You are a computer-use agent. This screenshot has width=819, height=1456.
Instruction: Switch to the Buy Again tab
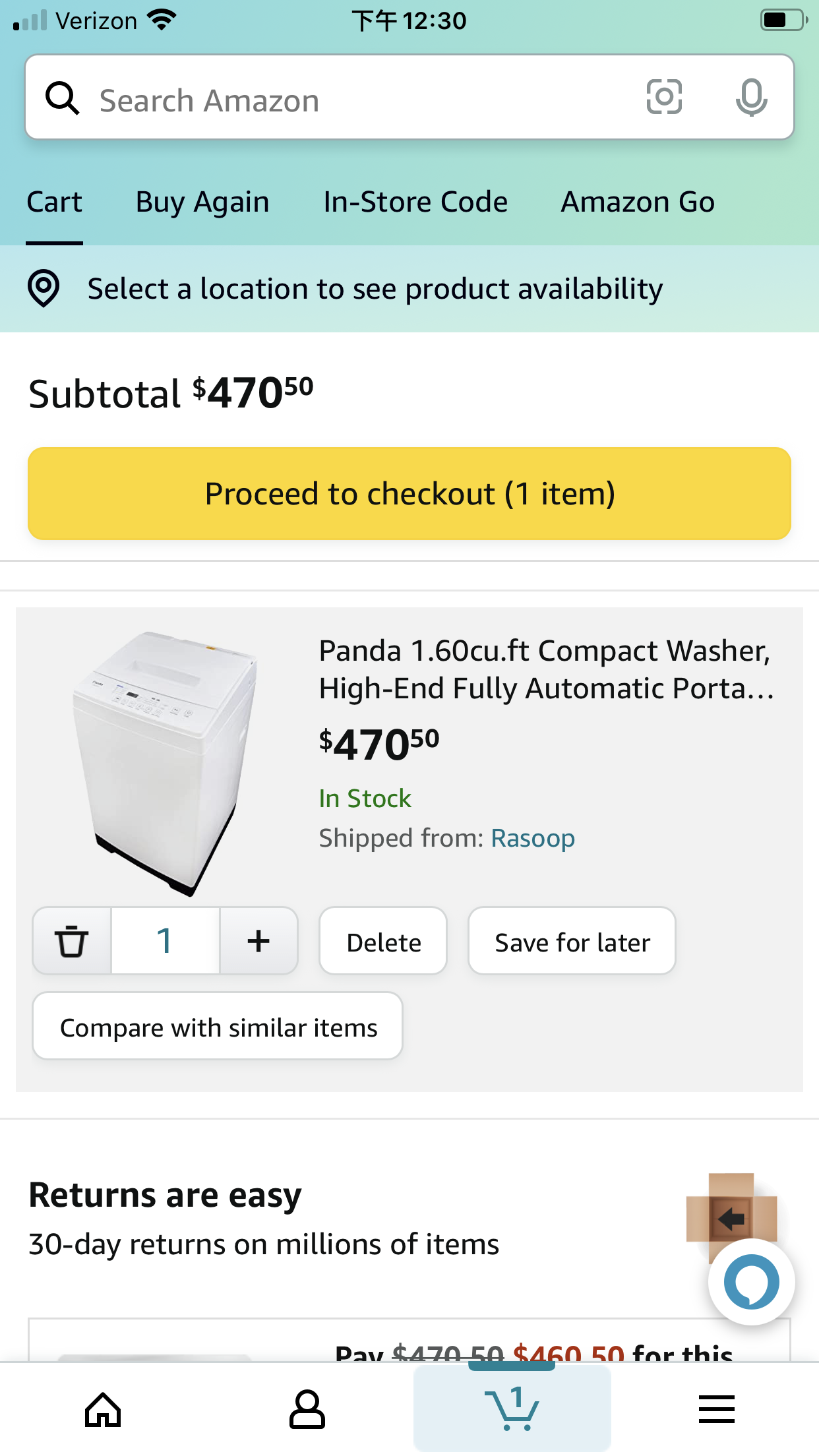coord(202,202)
